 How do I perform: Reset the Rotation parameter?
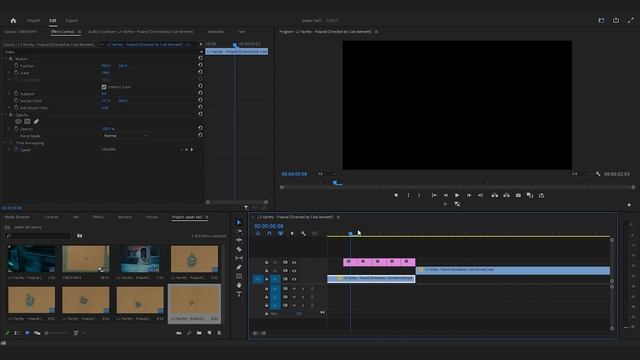coord(200,93)
